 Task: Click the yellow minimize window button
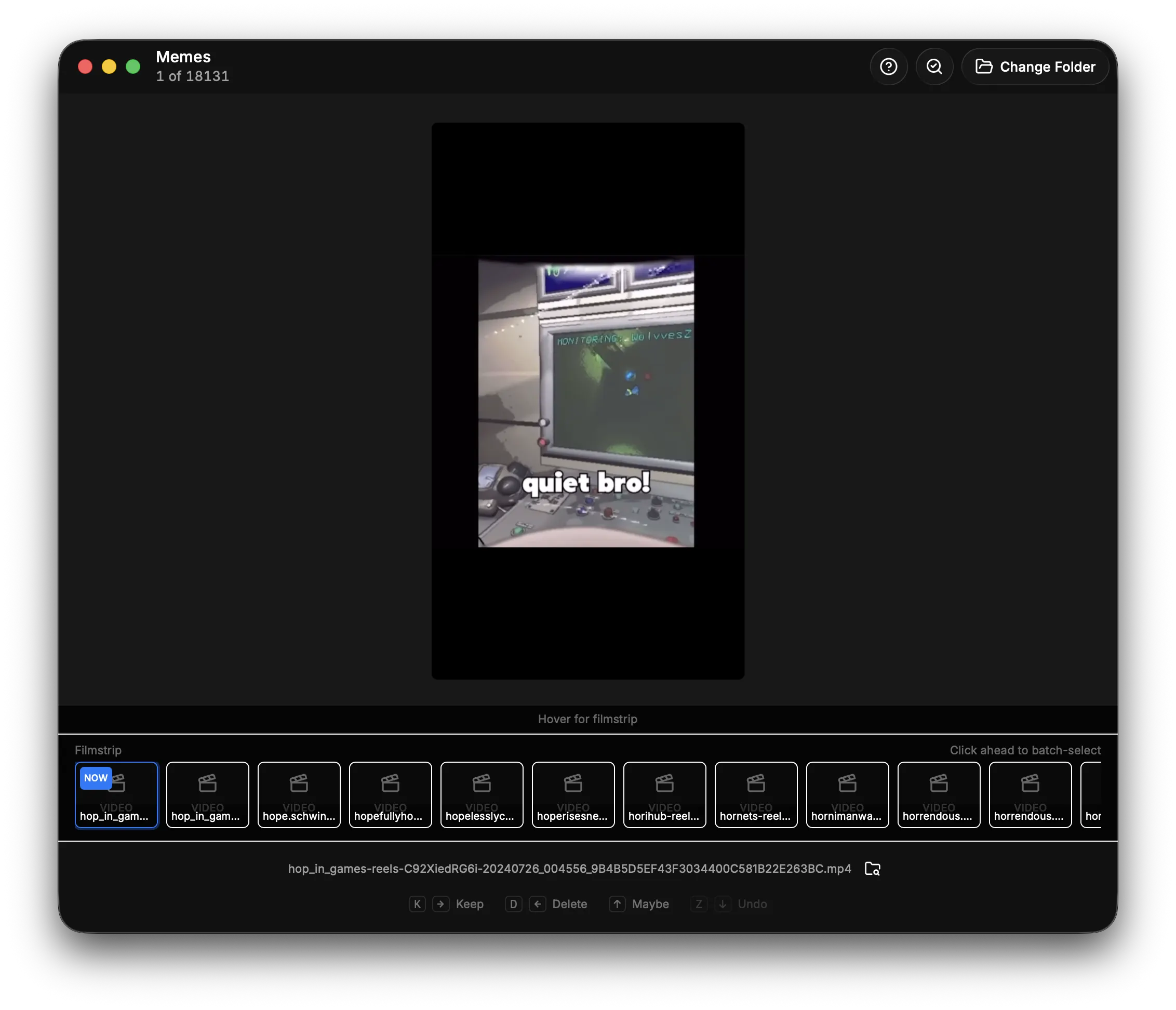click(x=109, y=67)
